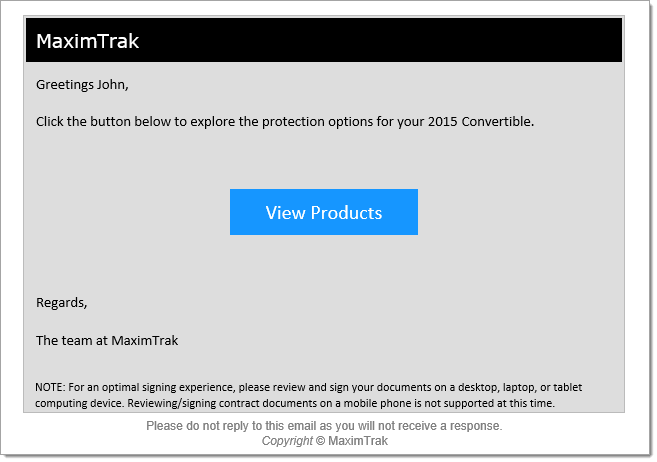The height and width of the screenshot is (462, 657).
Task: Click the 'Greetings John,' salutation line
Action: 82,85
